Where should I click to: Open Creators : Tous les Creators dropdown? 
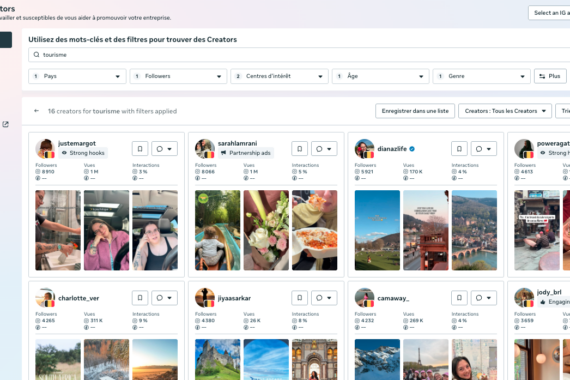coord(505,111)
